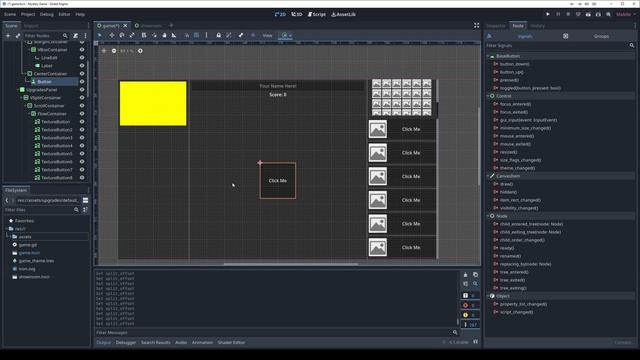The width and height of the screenshot is (640, 360).
Task: Toggle distraction-free mode
Action: point(476,25)
